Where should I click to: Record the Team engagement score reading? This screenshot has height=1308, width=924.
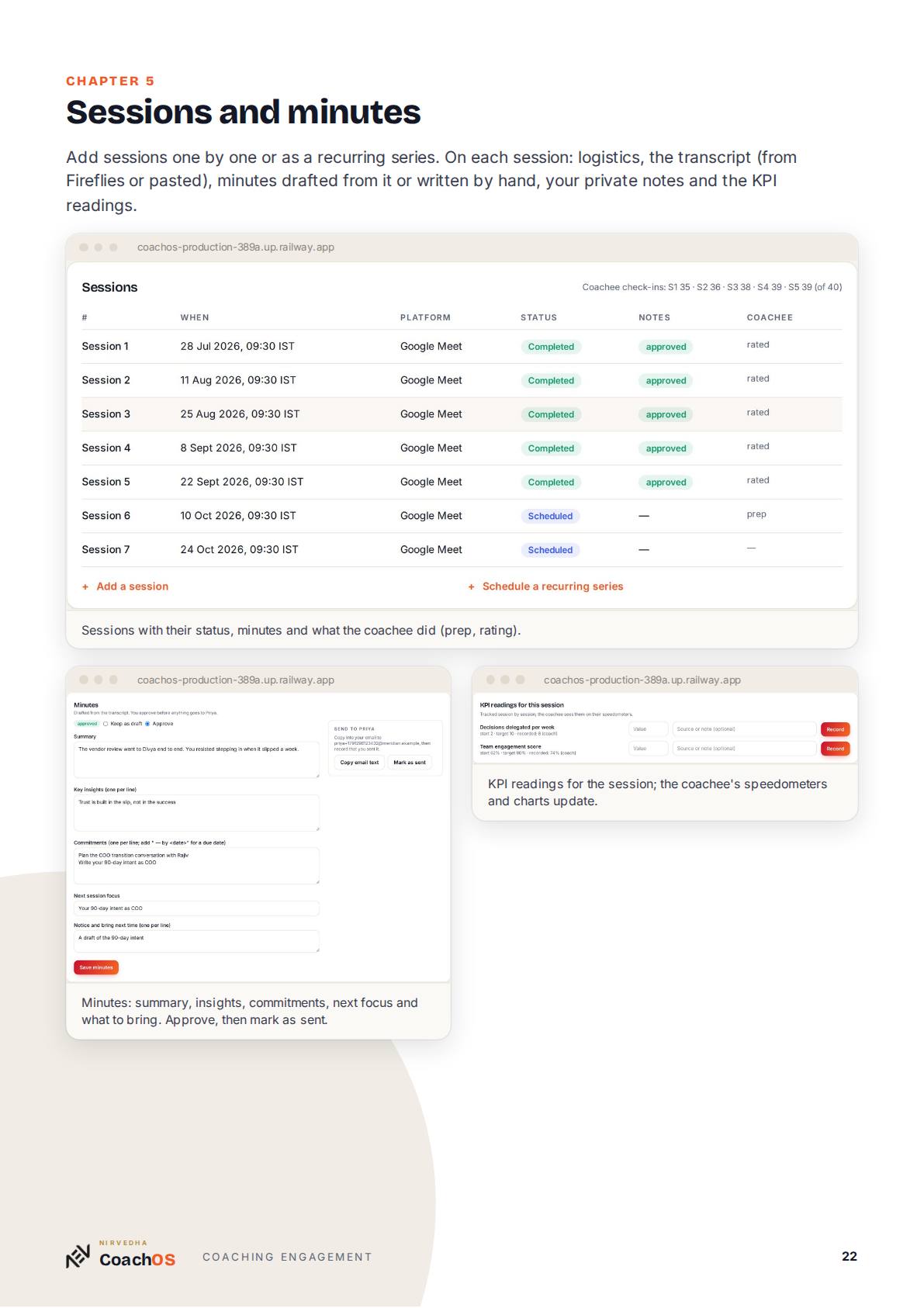pyautogui.click(x=835, y=749)
